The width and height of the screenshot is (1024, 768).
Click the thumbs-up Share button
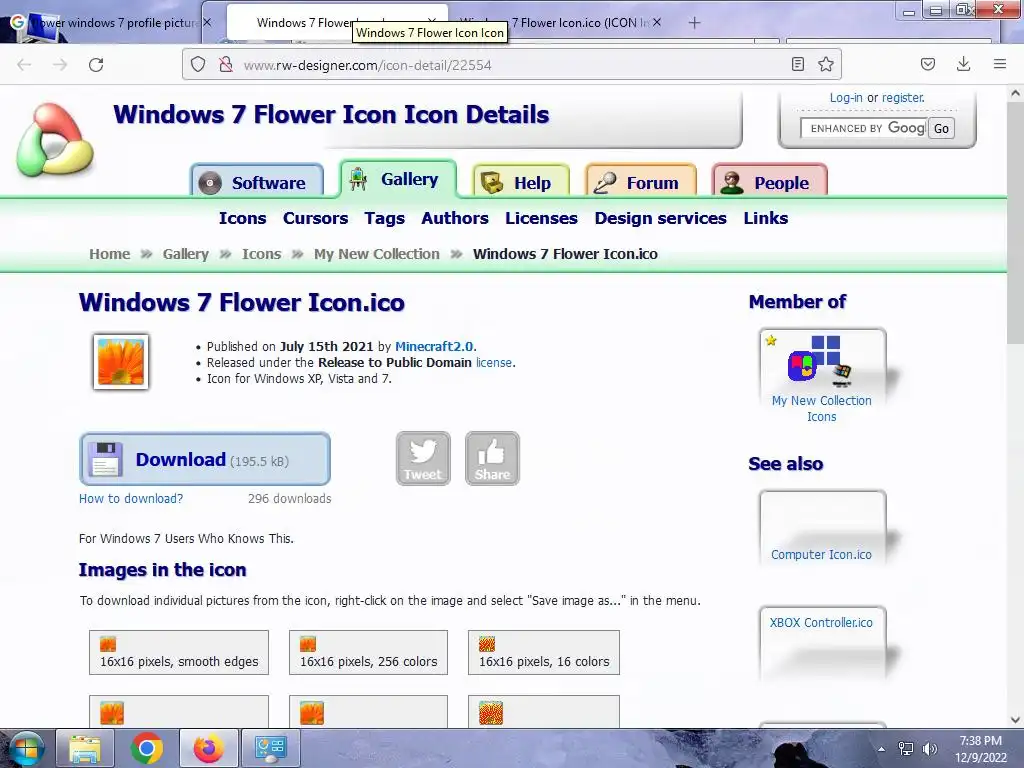tap(492, 458)
